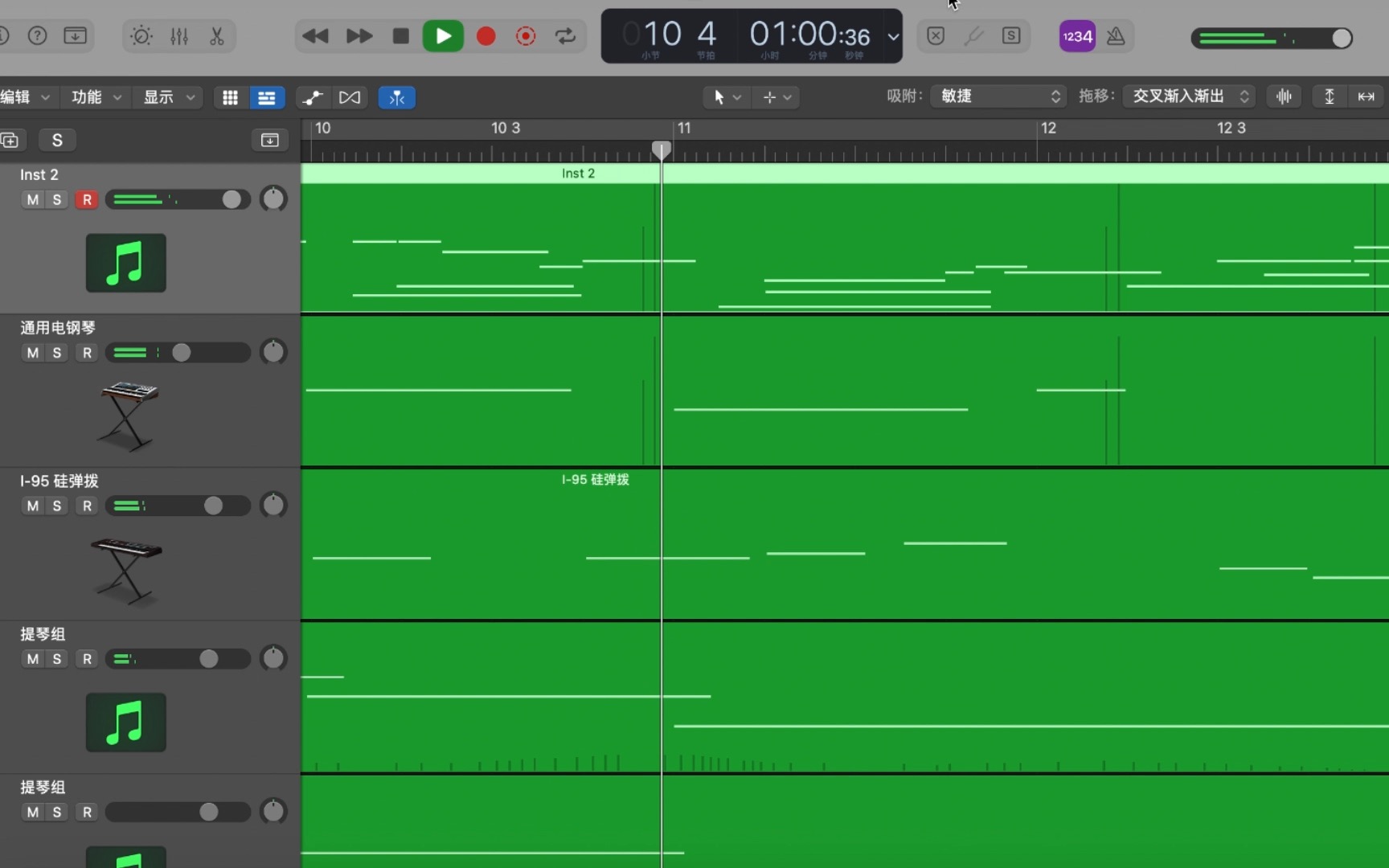Toggle the Flex bowtie button
The width and height of the screenshot is (1389, 868).
coord(350,97)
